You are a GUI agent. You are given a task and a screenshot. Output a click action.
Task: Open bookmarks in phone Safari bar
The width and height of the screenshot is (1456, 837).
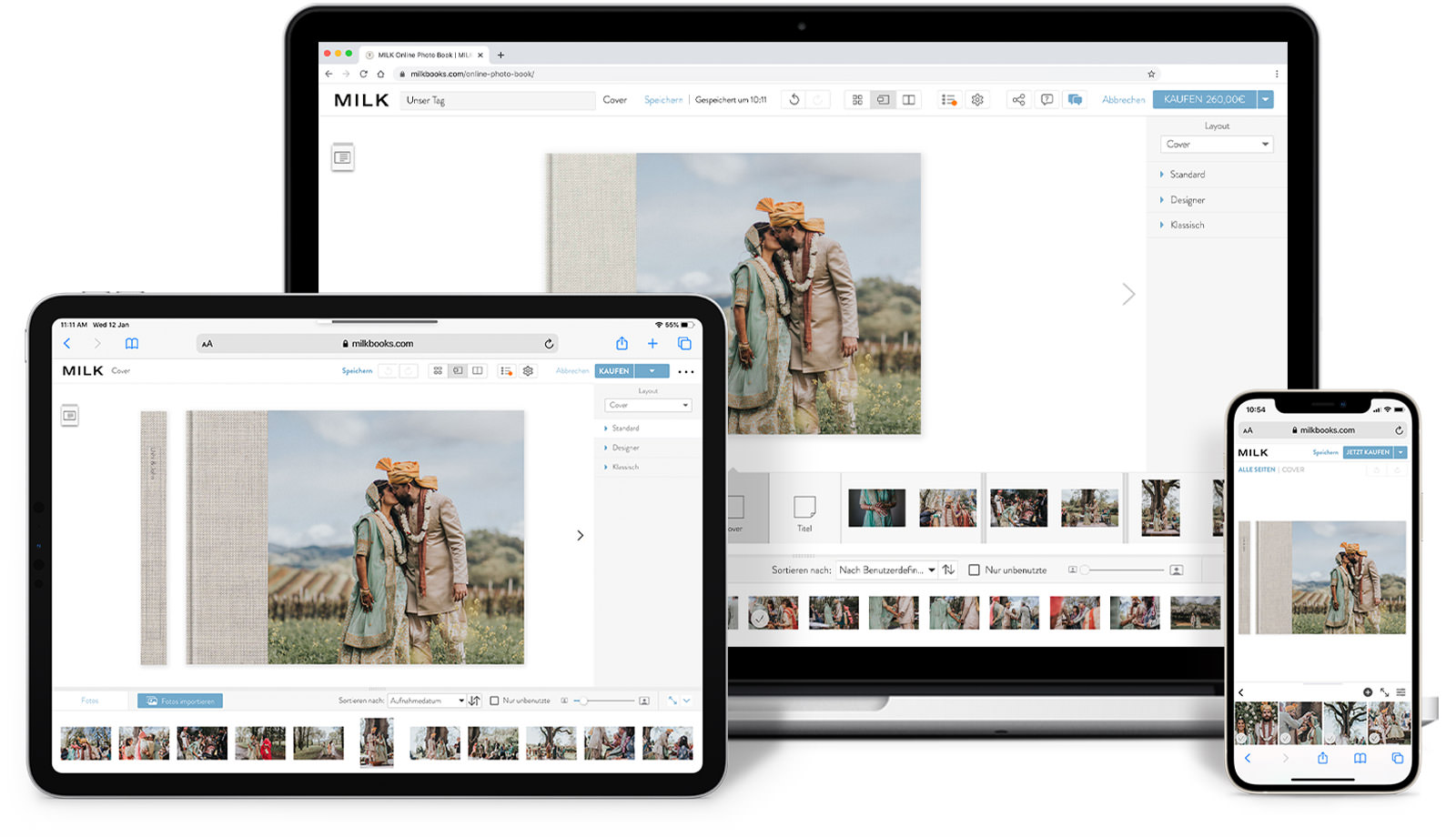point(1360,758)
